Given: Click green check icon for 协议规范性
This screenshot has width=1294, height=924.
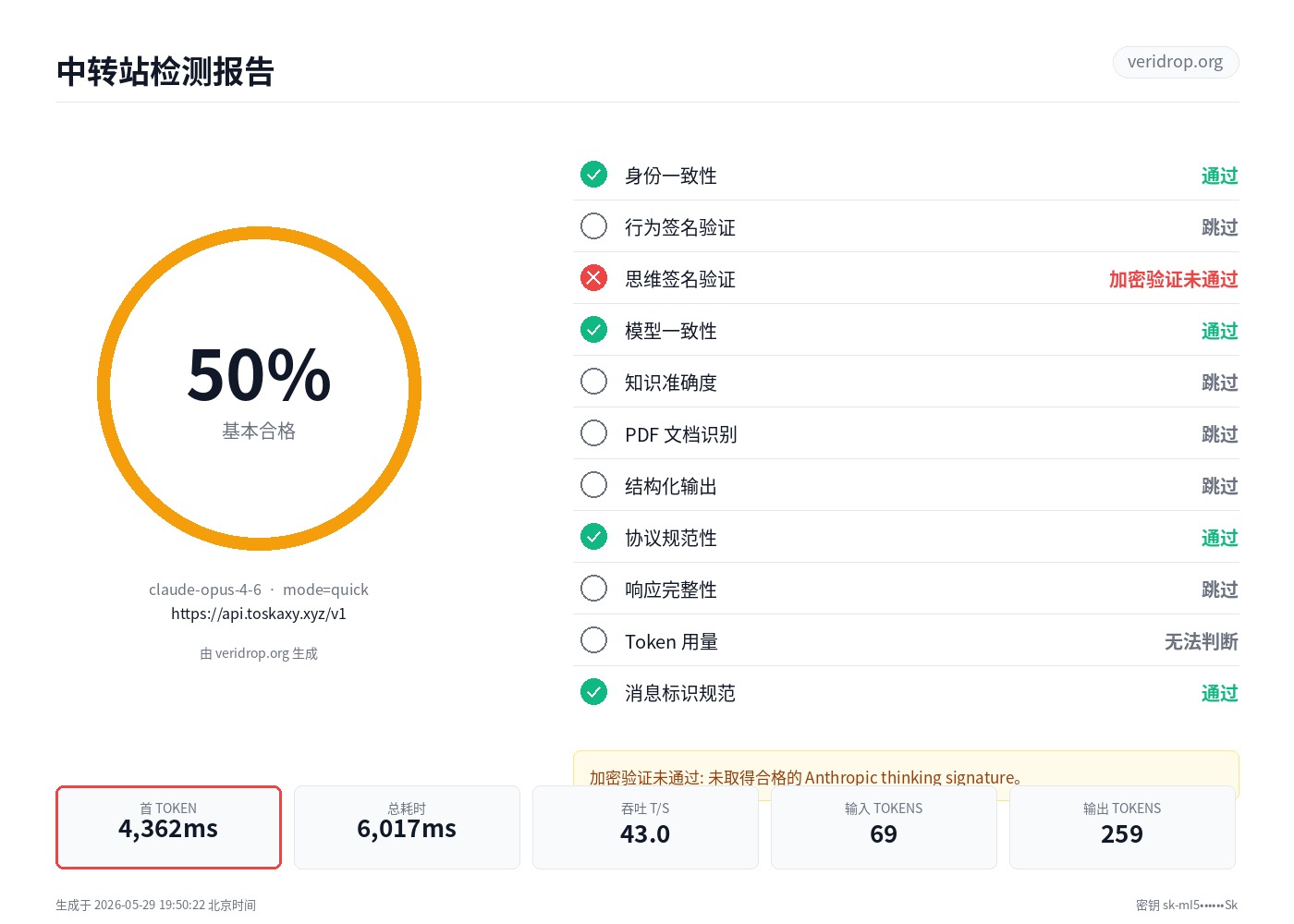Looking at the screenshot, I should click(593, 537).
